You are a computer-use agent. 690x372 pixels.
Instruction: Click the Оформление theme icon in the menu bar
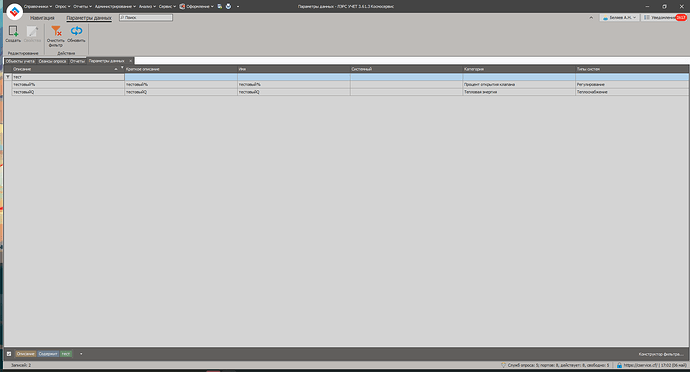click(x=182, y=7)
